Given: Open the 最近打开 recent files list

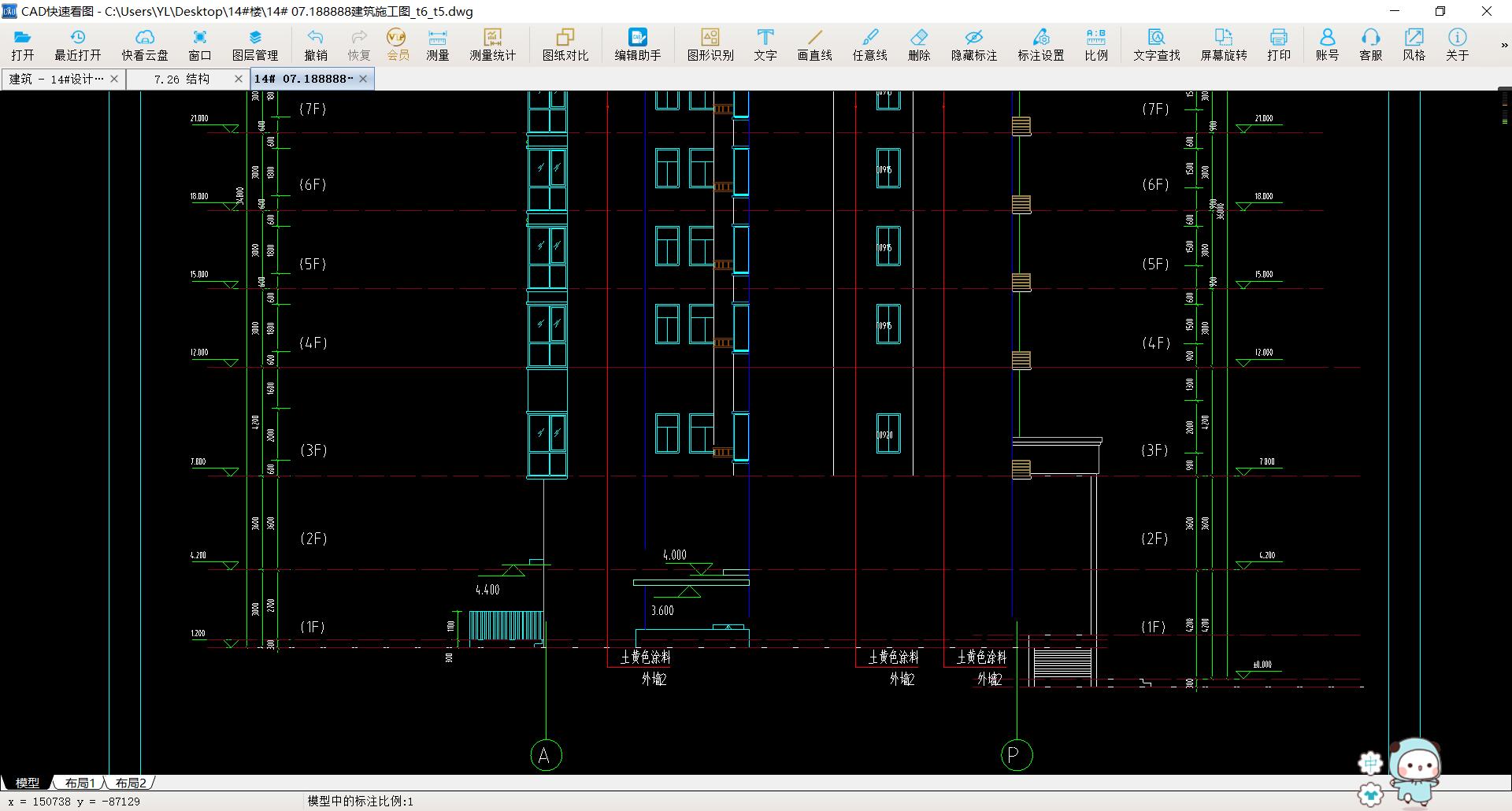Looking at the screenshot, I should click(x=78, y=45).
